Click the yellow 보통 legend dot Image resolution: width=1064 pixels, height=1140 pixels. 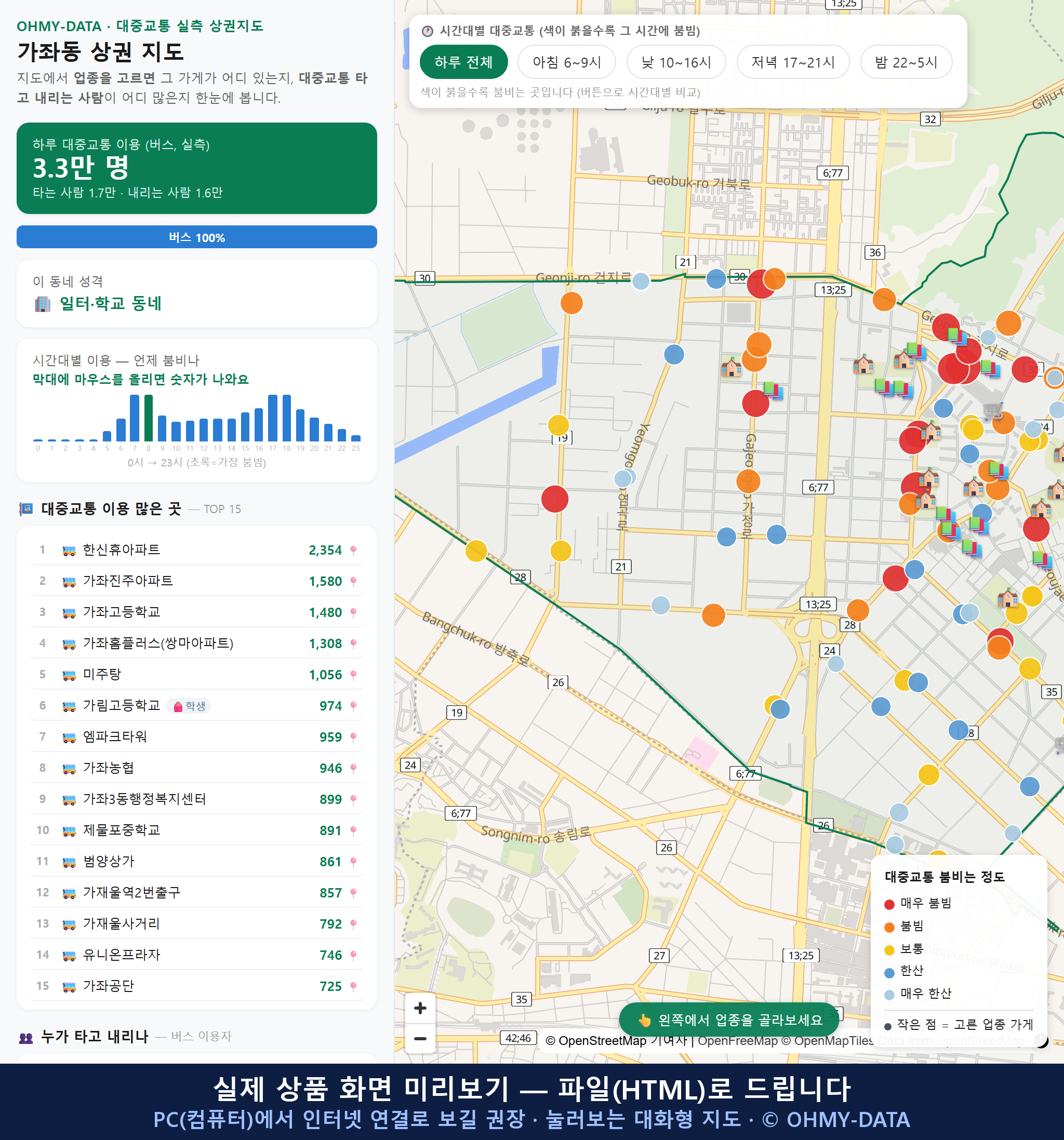tap(889, 950)
